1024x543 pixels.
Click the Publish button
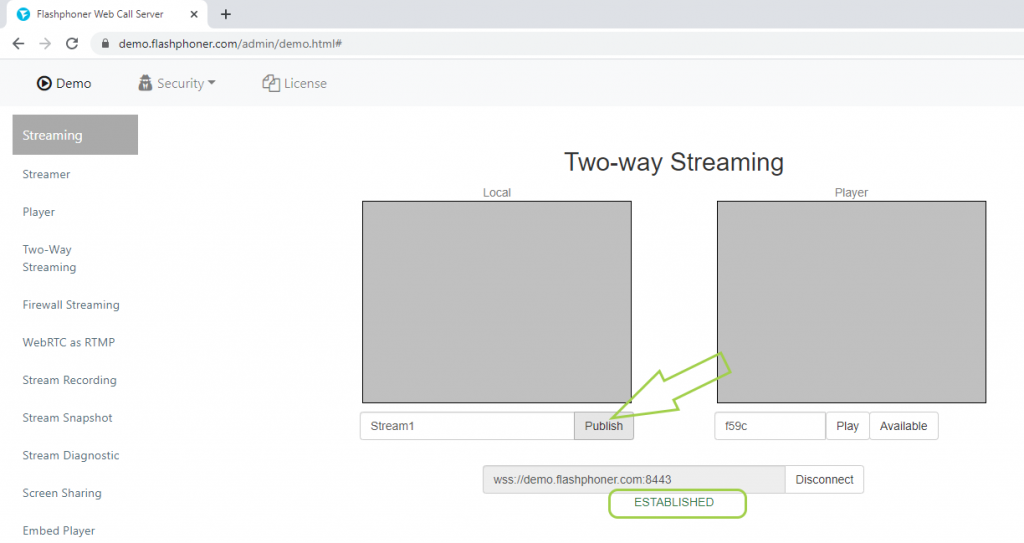604,426
